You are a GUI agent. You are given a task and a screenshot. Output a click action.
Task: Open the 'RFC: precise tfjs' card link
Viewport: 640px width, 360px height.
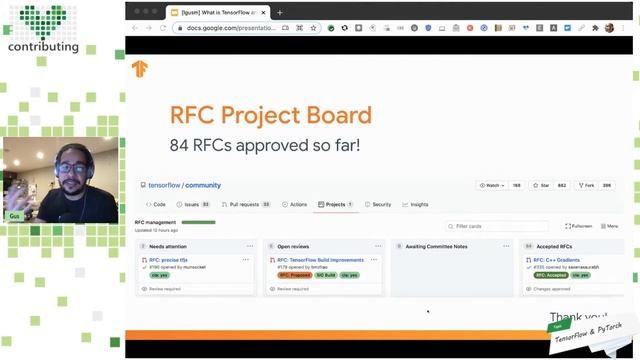(x=168, y=260)
